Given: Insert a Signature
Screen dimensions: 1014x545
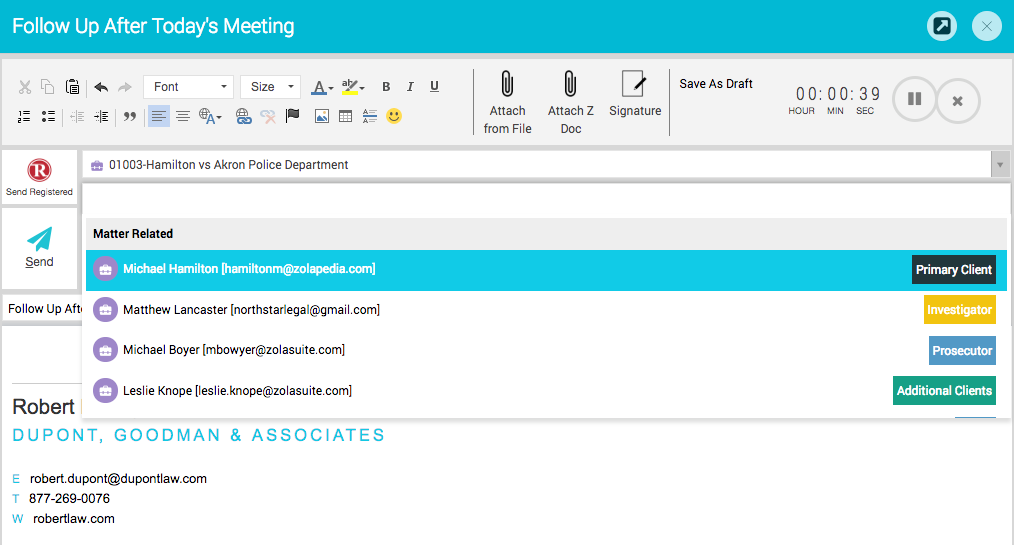Looking at the screenshot, I should [635, 94].
